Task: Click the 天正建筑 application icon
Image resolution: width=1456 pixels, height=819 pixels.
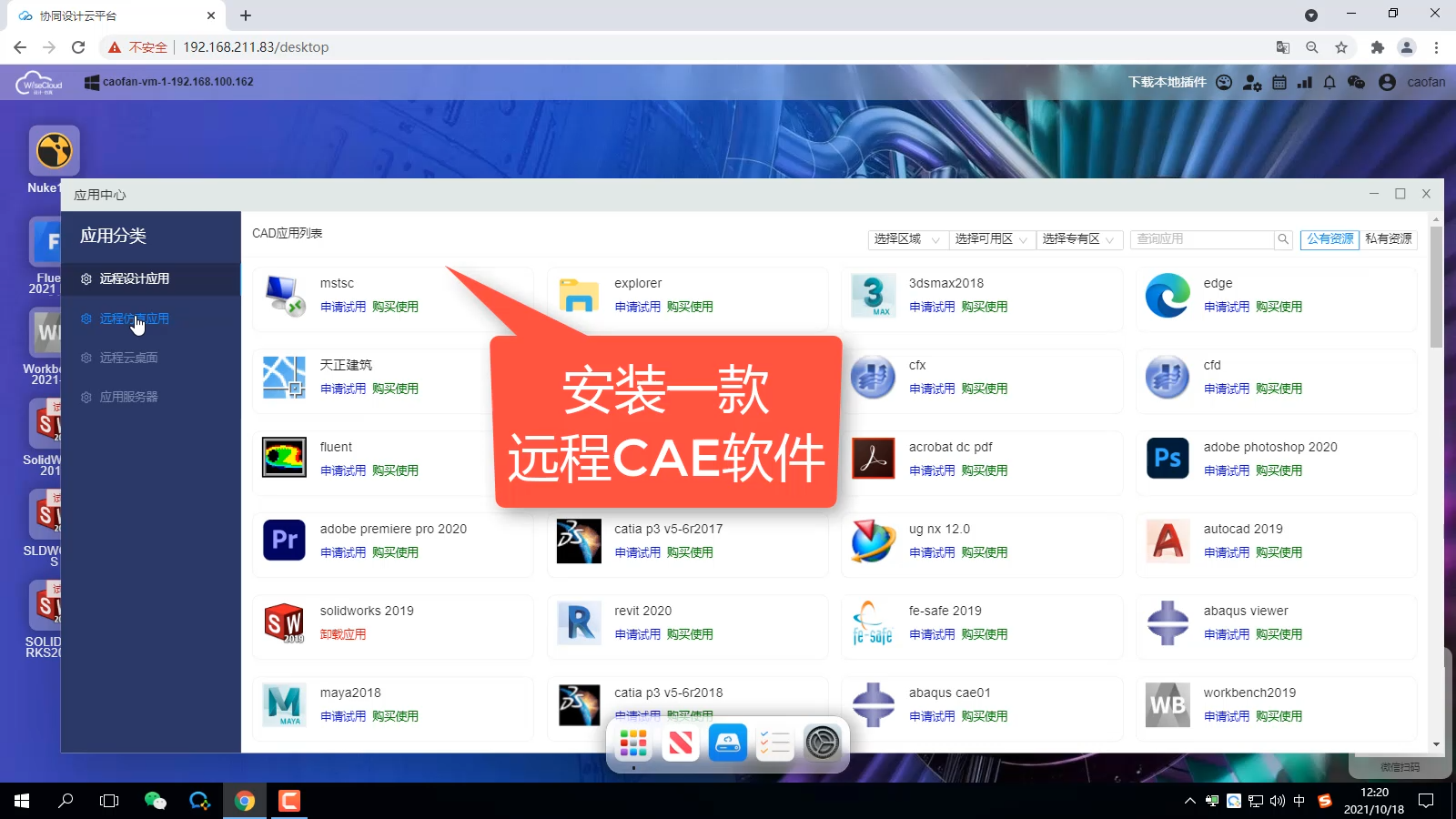Action: [x=285, y=378]
